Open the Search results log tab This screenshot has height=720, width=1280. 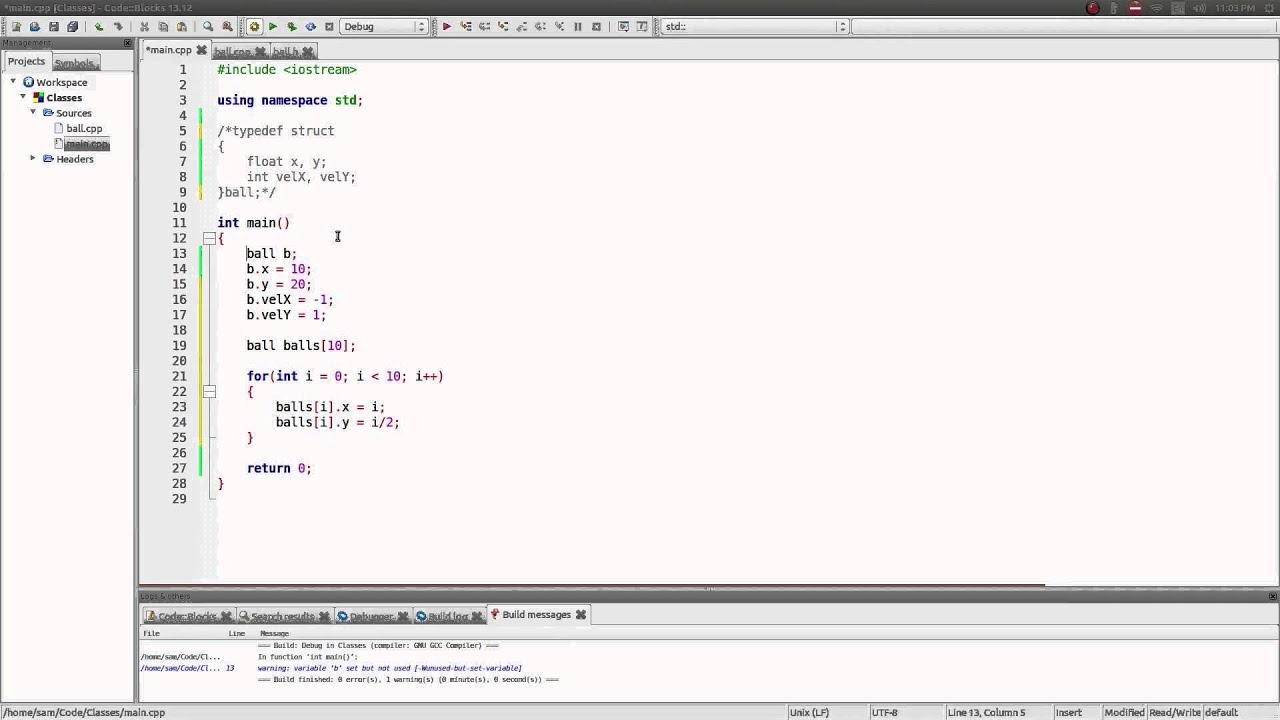pyautogui.click(x=283, y=616)
